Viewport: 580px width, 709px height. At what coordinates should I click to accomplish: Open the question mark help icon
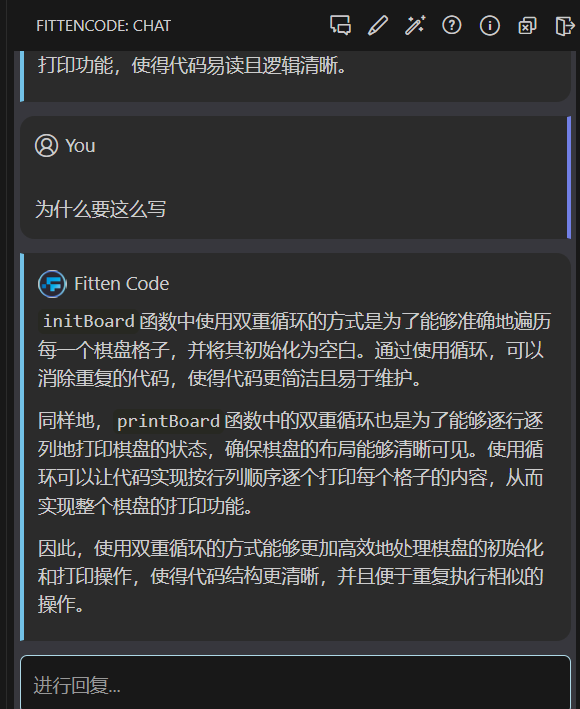click(452, 25)
